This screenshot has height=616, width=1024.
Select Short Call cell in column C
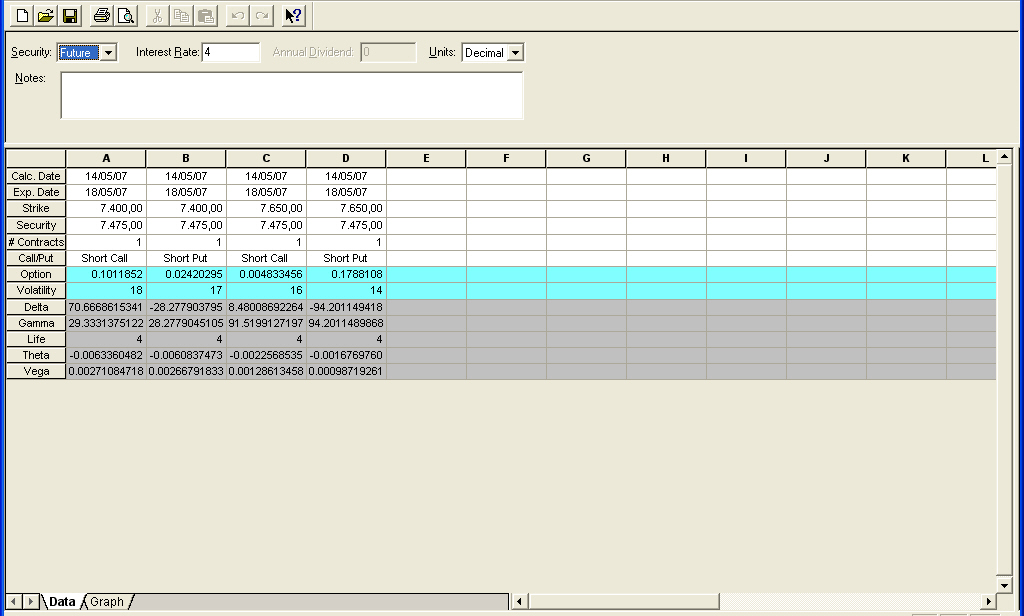tap(266, 258)
